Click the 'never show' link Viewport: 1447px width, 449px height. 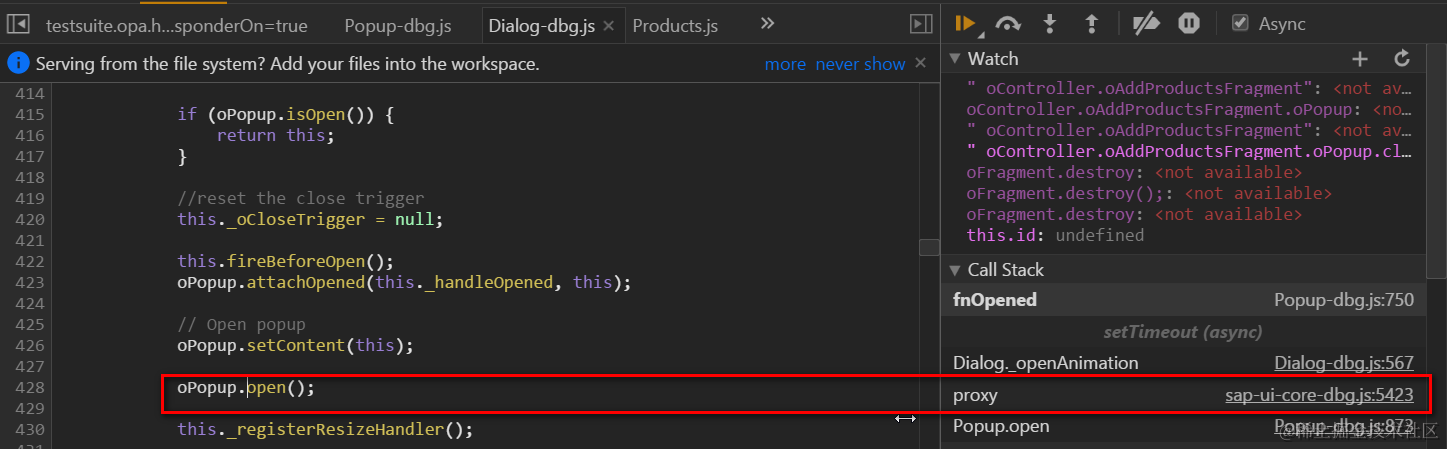click(x=860, y=64)
